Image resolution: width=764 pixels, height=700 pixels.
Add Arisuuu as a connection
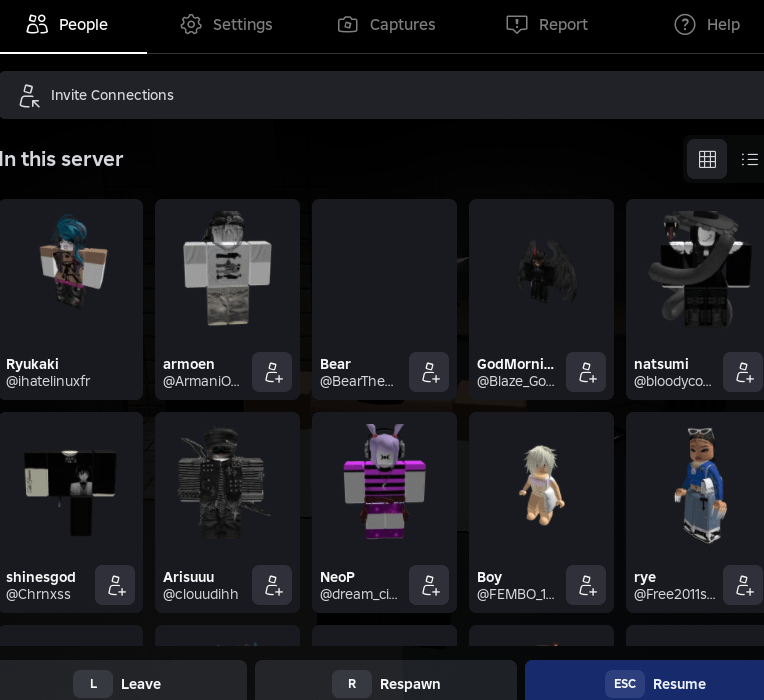click(x=272, y=585)
